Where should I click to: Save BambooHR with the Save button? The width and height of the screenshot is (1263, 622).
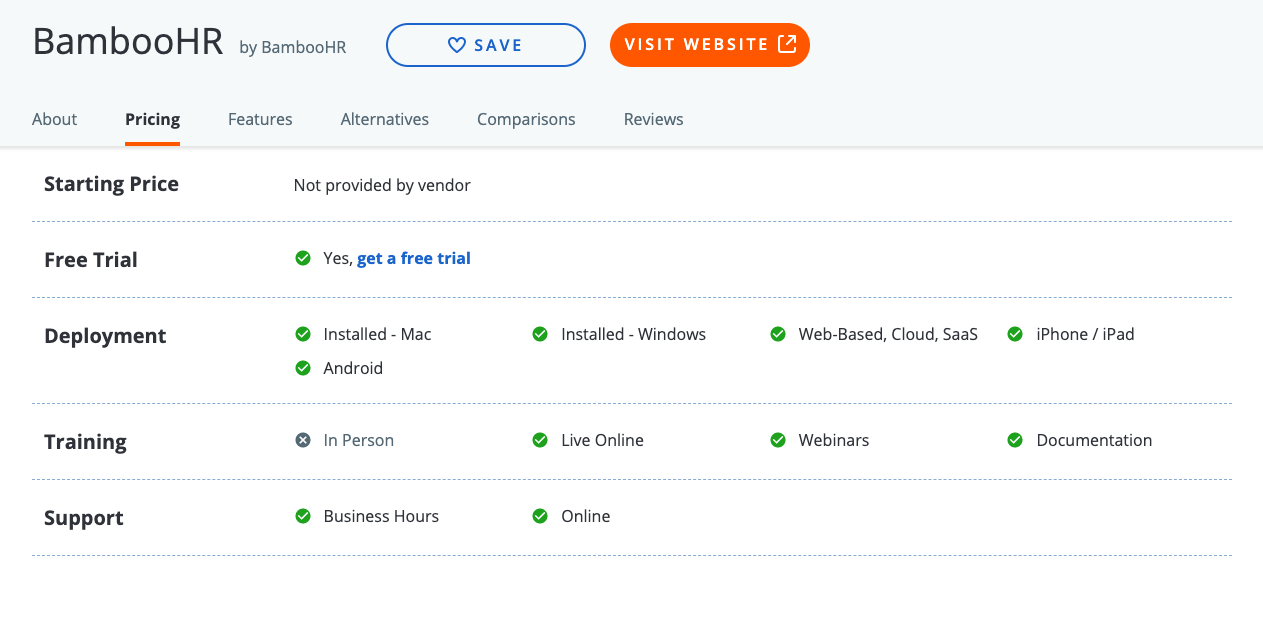click(486, 45)
